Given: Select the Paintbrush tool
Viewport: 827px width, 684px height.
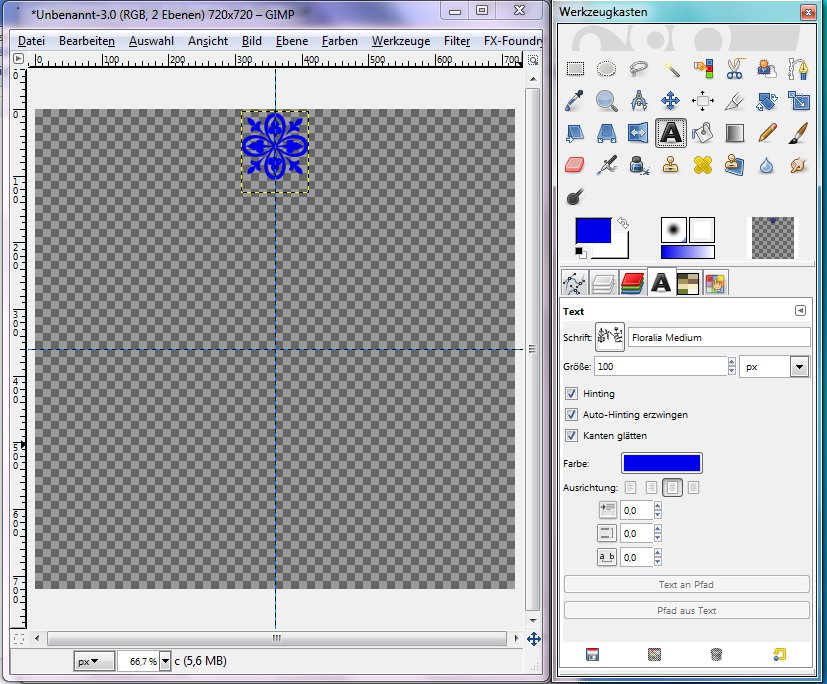Looking at the screenshot, I should [x=799, y=133].
